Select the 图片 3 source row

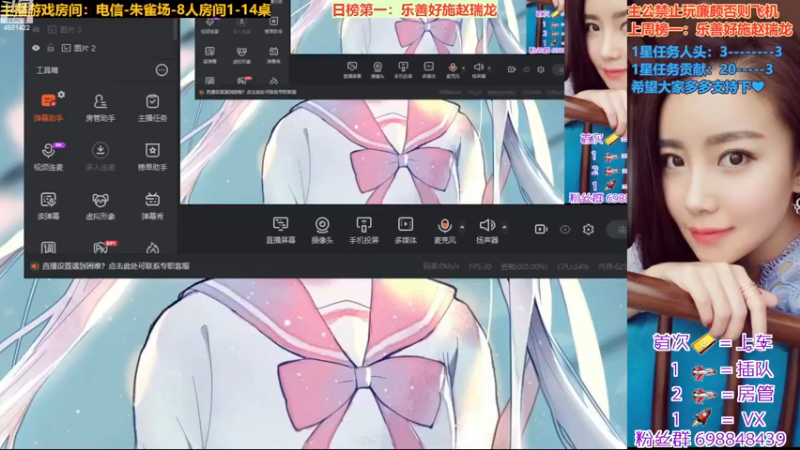coord(99,30)
